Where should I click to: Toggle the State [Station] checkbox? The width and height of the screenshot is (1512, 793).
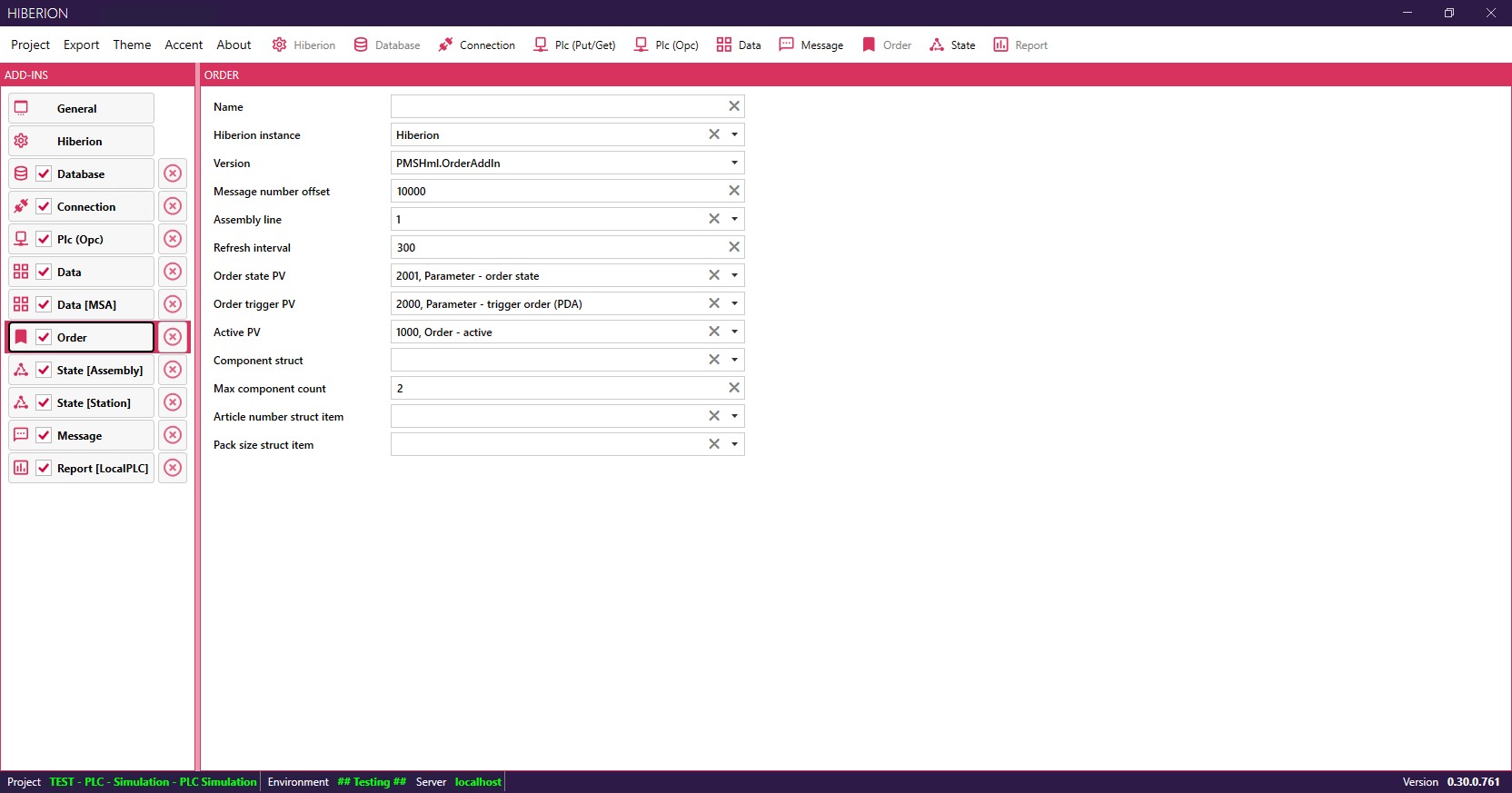[44, 402]
